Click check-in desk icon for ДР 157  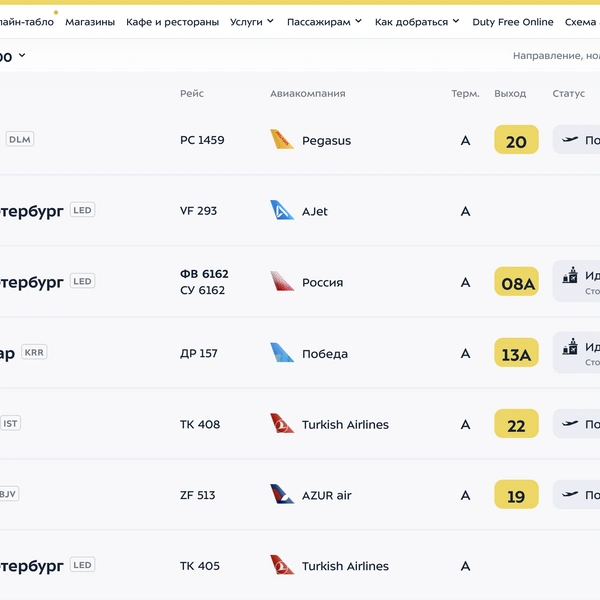(x=570, y=346)
